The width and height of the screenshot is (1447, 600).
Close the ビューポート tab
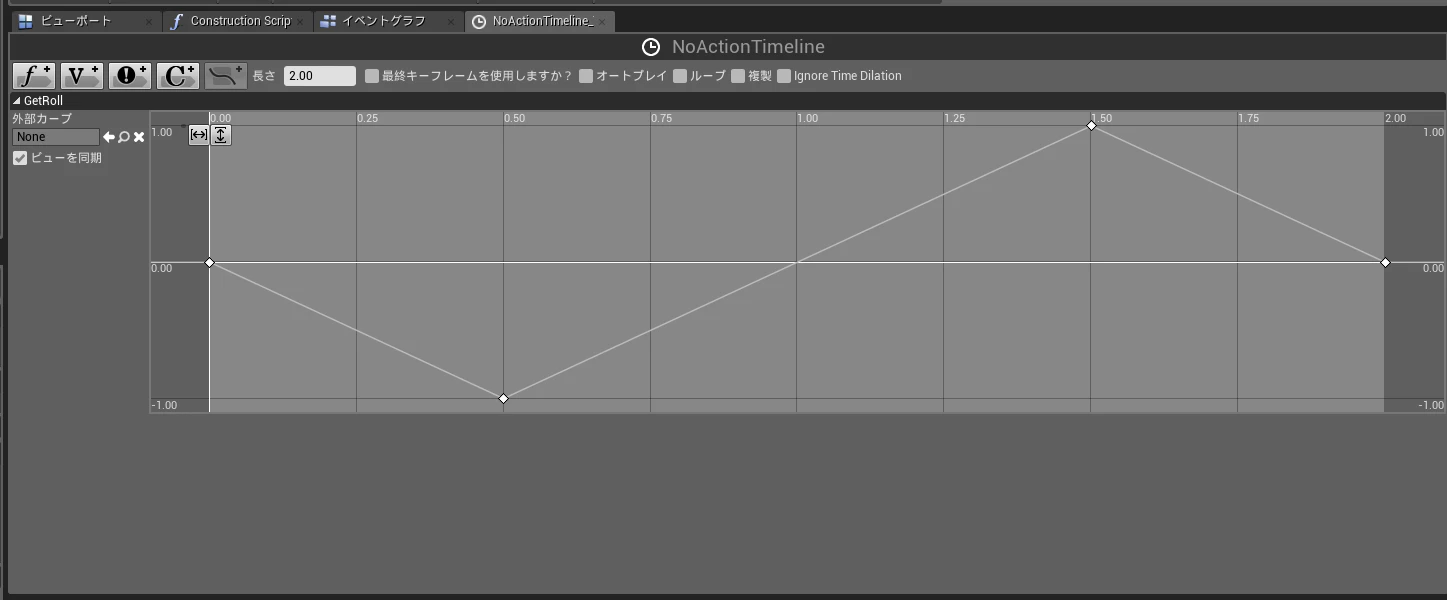149,21
